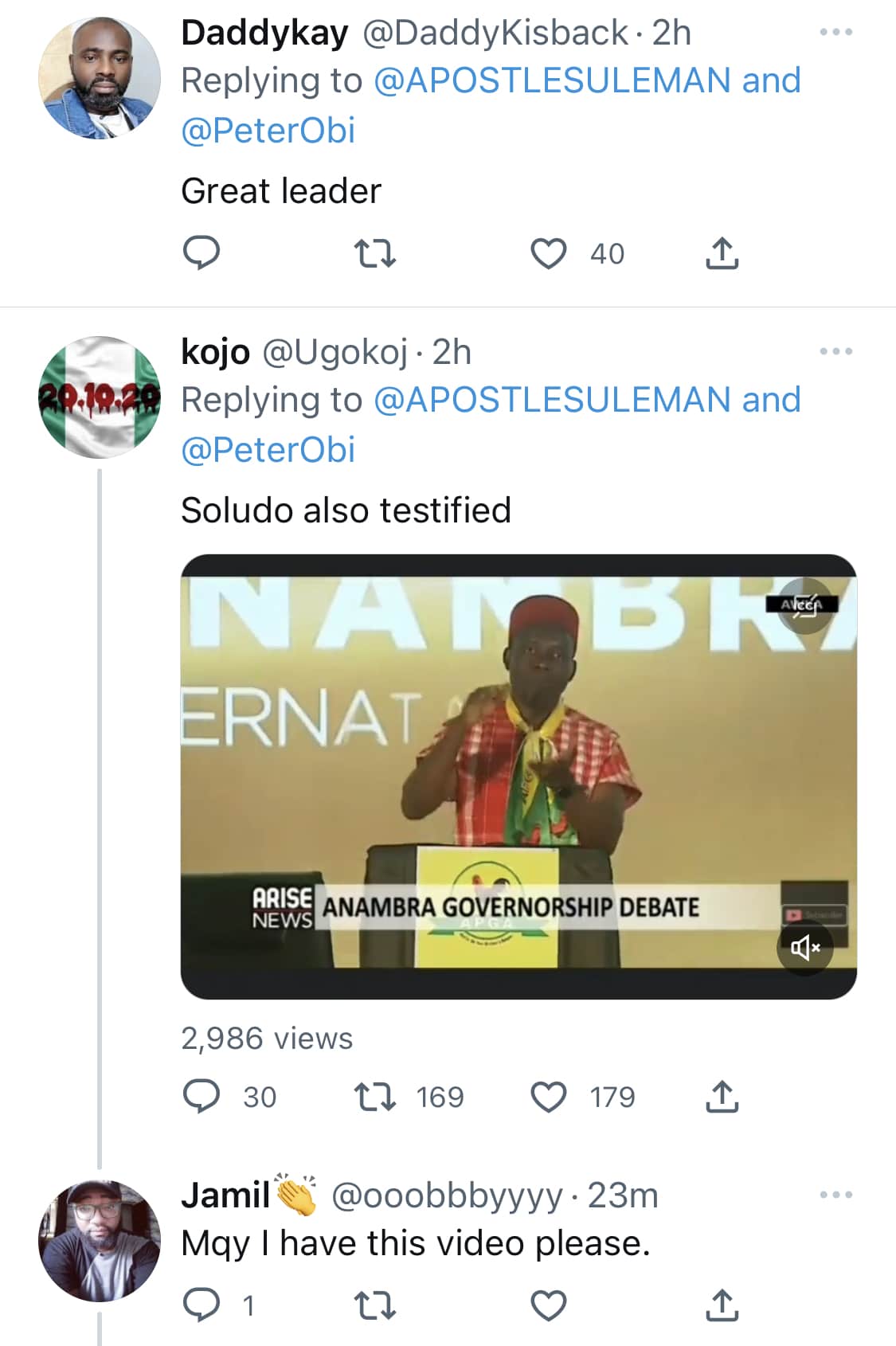The width and height of the screenshot is (896, 1346).
Task: Share Daddykay's tweet
Action: tap(722, 254)
